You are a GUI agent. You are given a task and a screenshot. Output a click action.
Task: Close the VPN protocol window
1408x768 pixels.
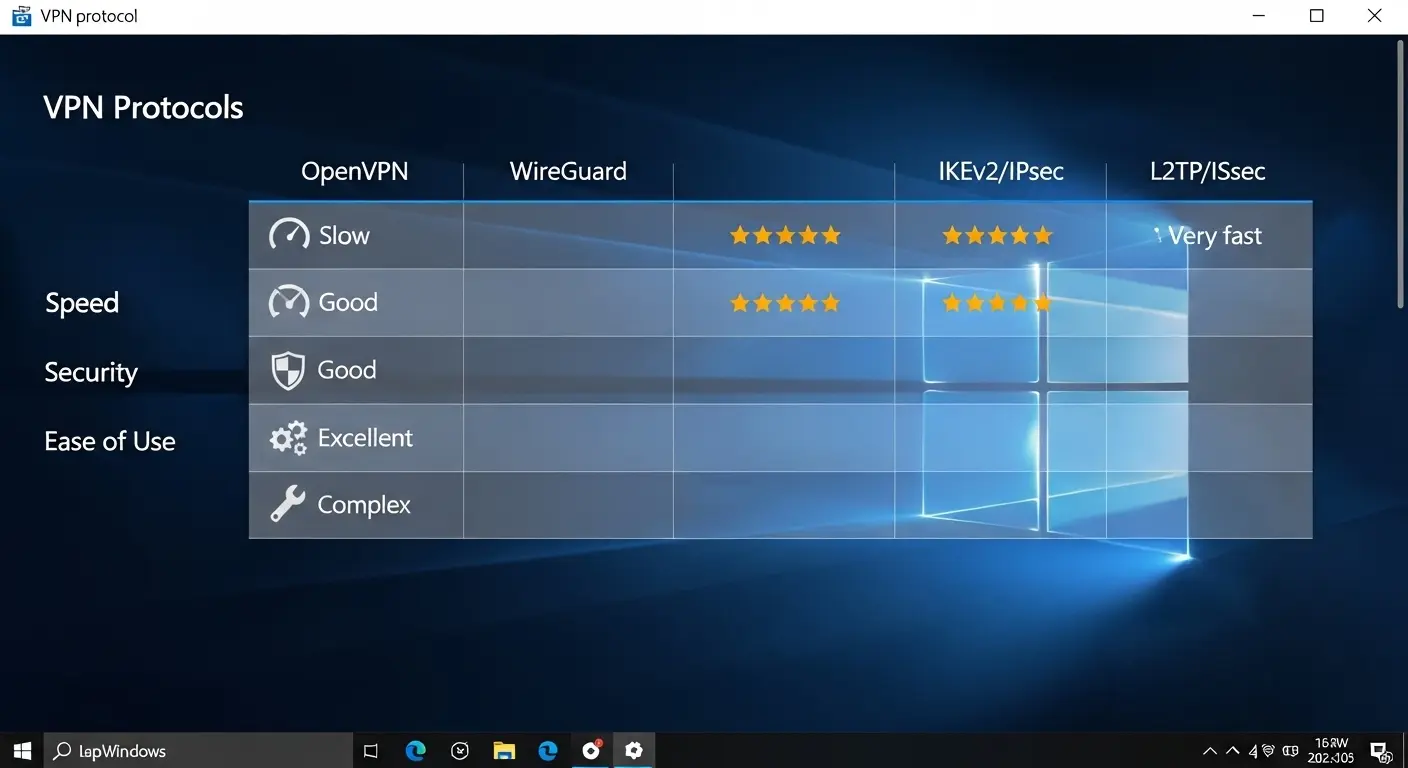(1375, 16)
